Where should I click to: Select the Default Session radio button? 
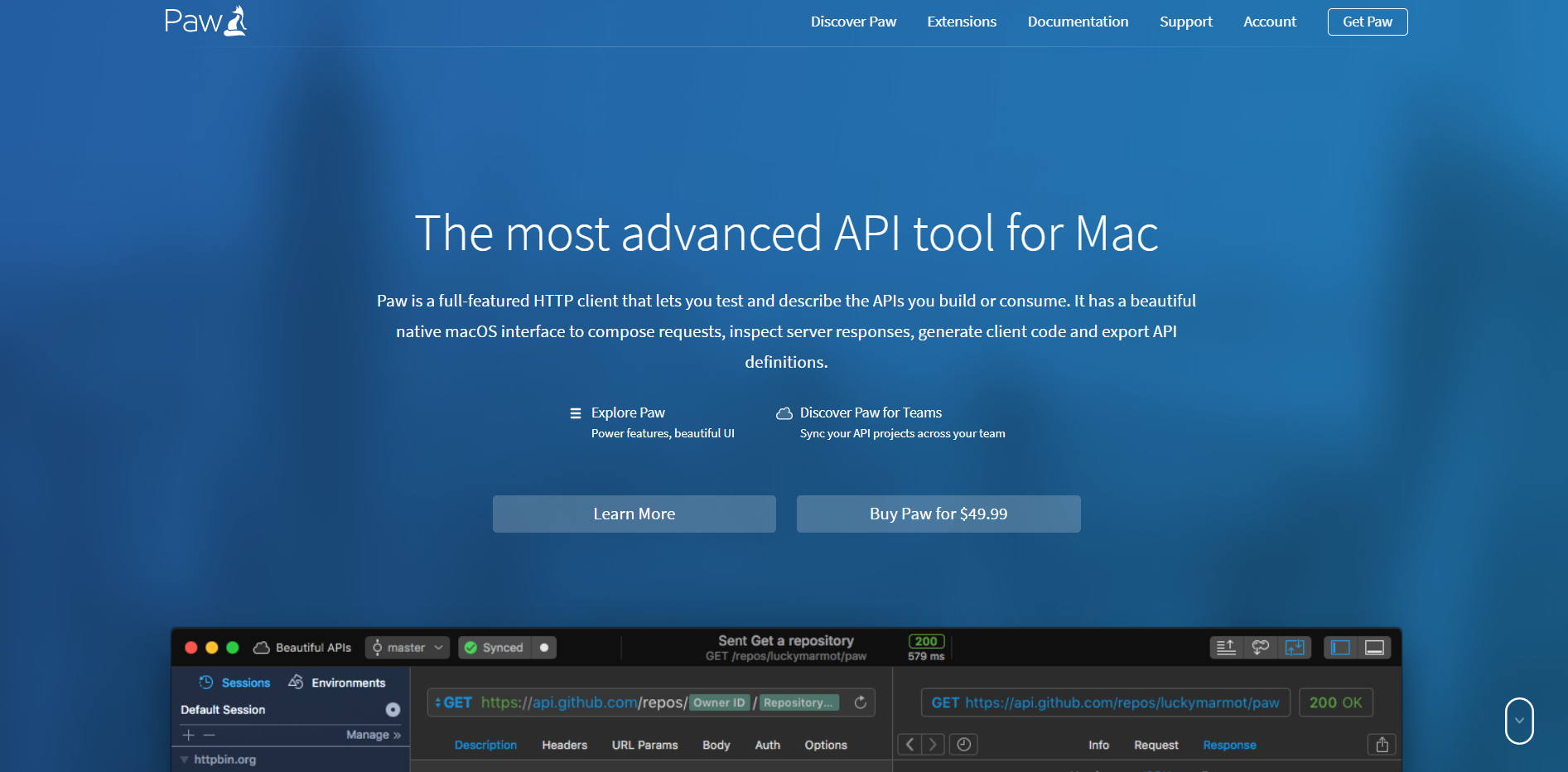pyautogui.click(x=393, y=710)
